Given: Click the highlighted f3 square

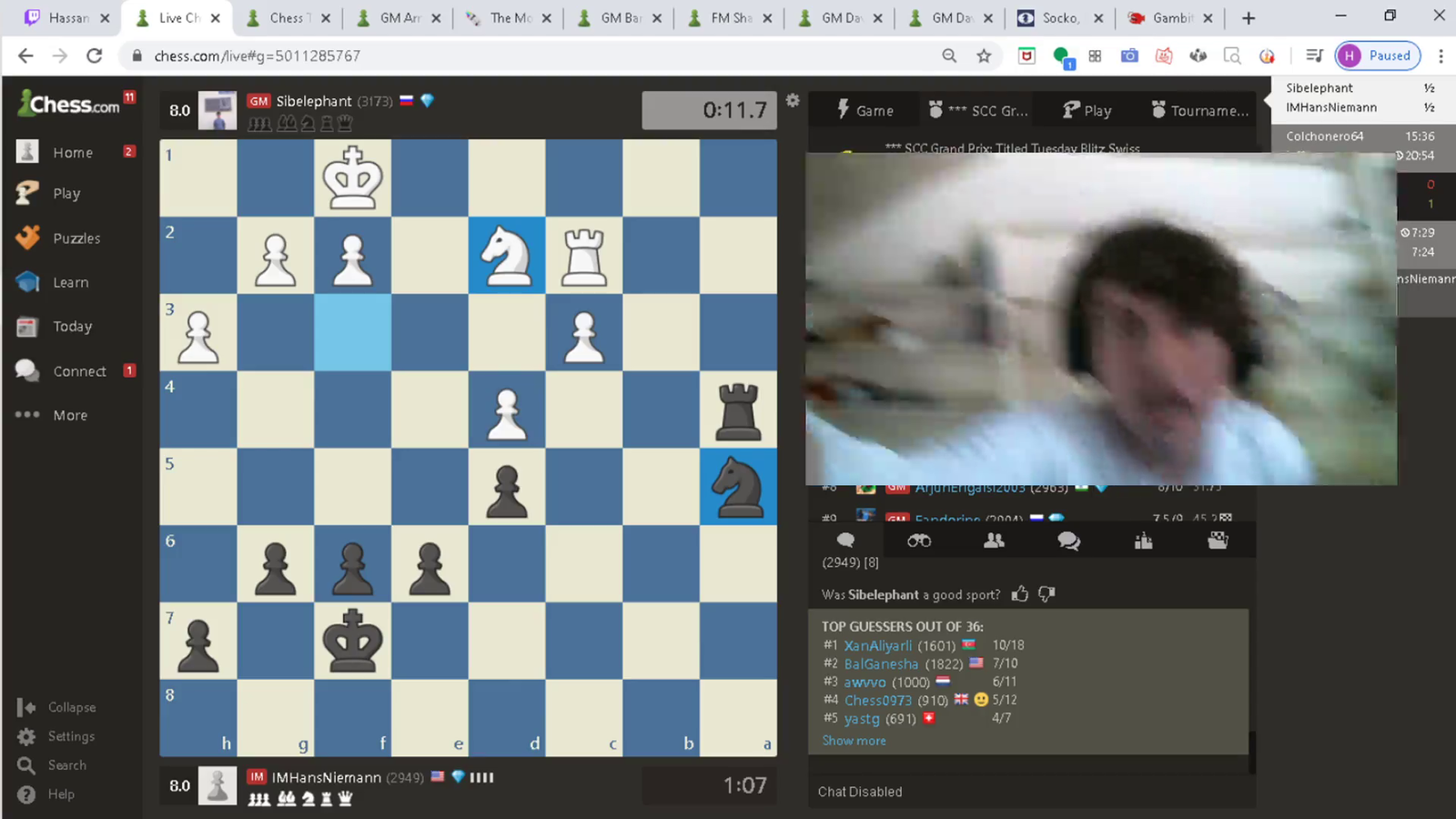Looking at the screenshot, I should coord(352,332).
